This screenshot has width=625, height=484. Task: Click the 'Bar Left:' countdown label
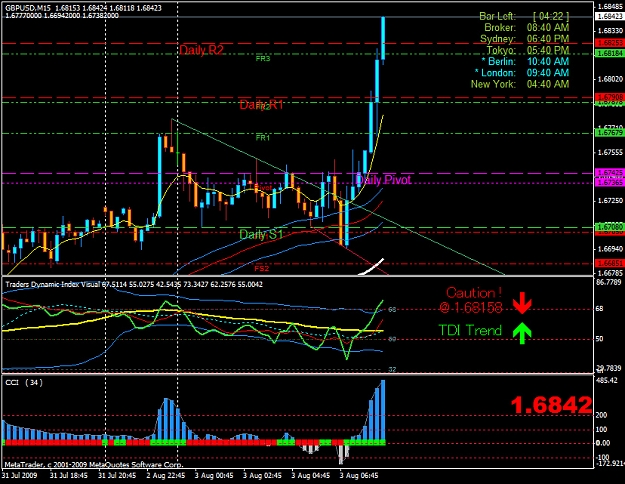497,16
